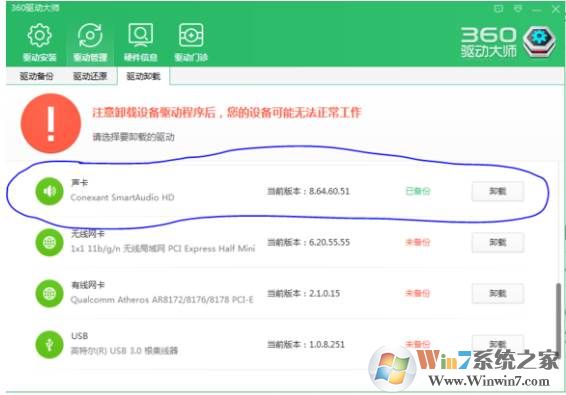Image resolution: width=566 pixels, height=395 pixels.
Task: Click 未备份 status for 有线网卡
Action: [x=418, y=293]
